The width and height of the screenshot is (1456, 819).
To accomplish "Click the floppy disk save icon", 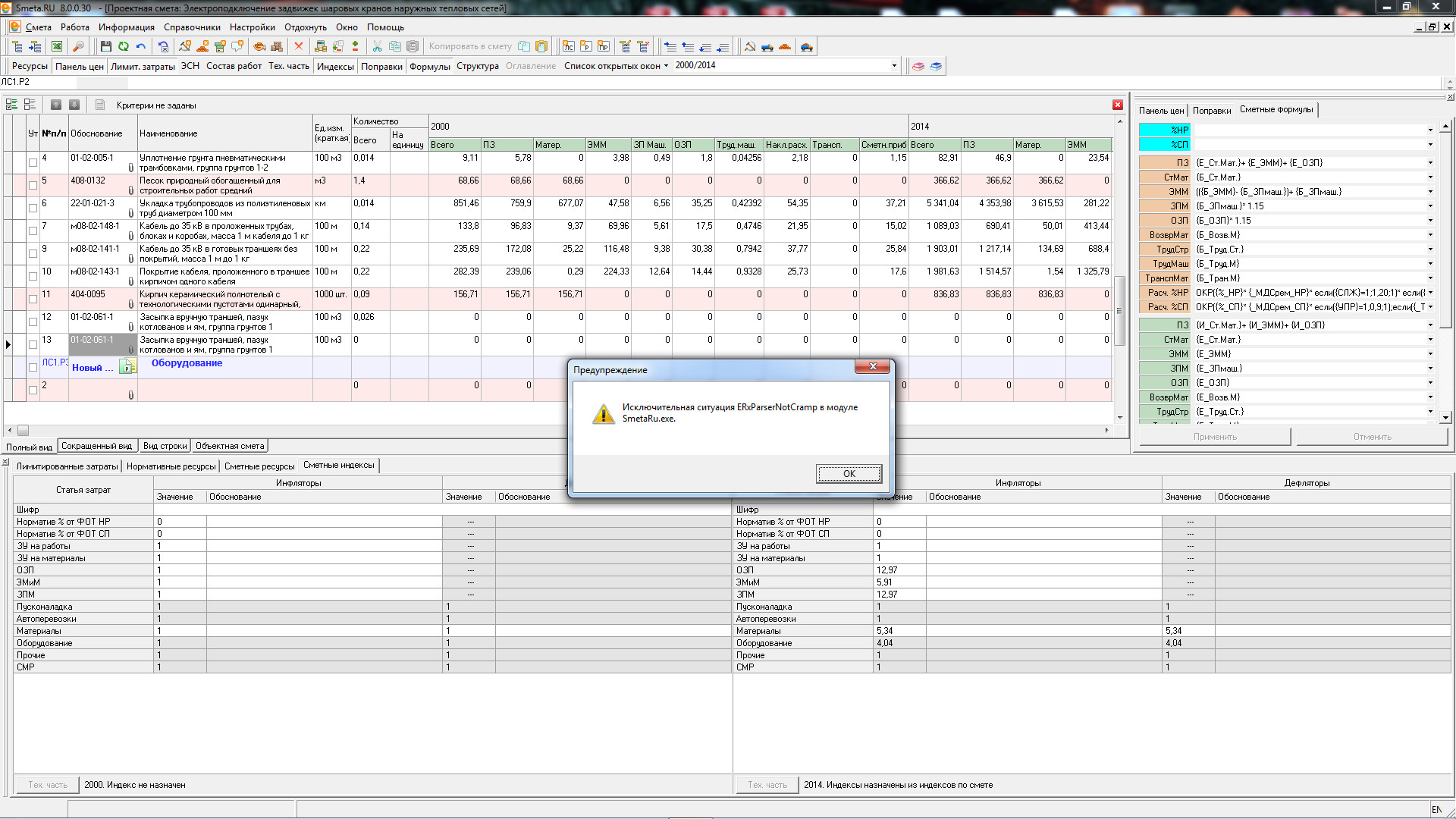I will (106, 47).
